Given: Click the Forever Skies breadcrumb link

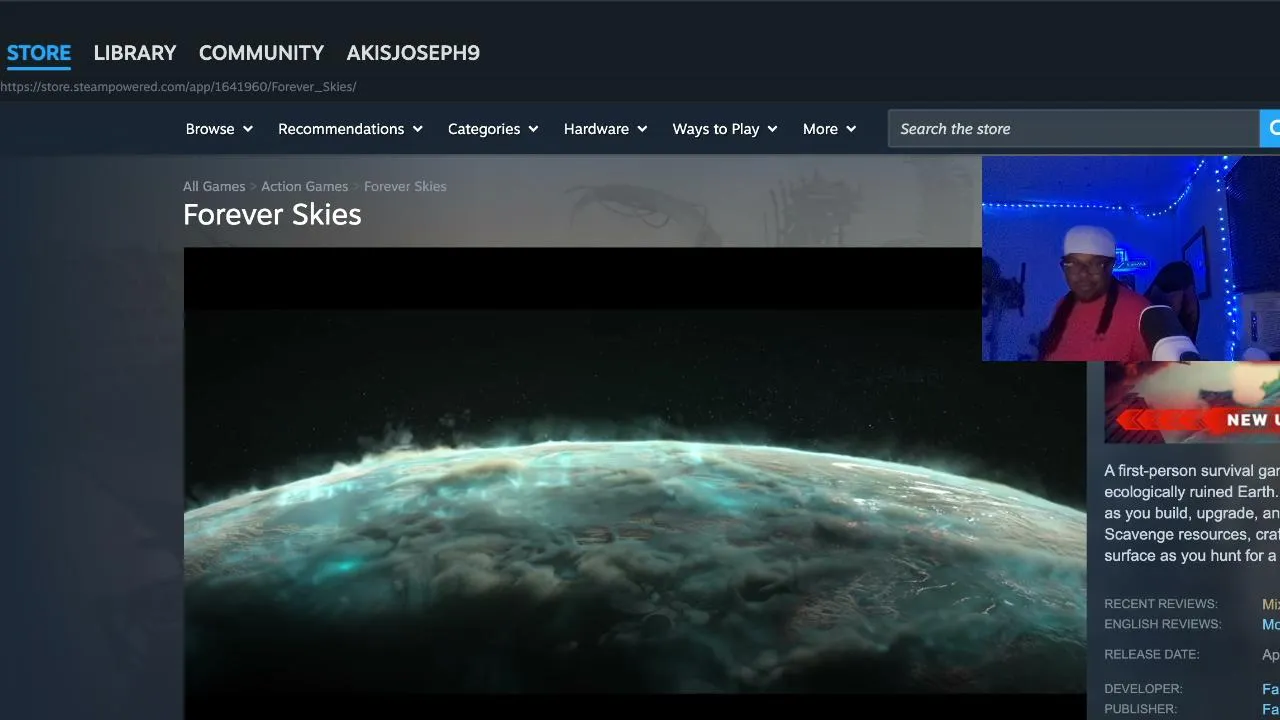Looking at the screenshot, I should 405,186.
